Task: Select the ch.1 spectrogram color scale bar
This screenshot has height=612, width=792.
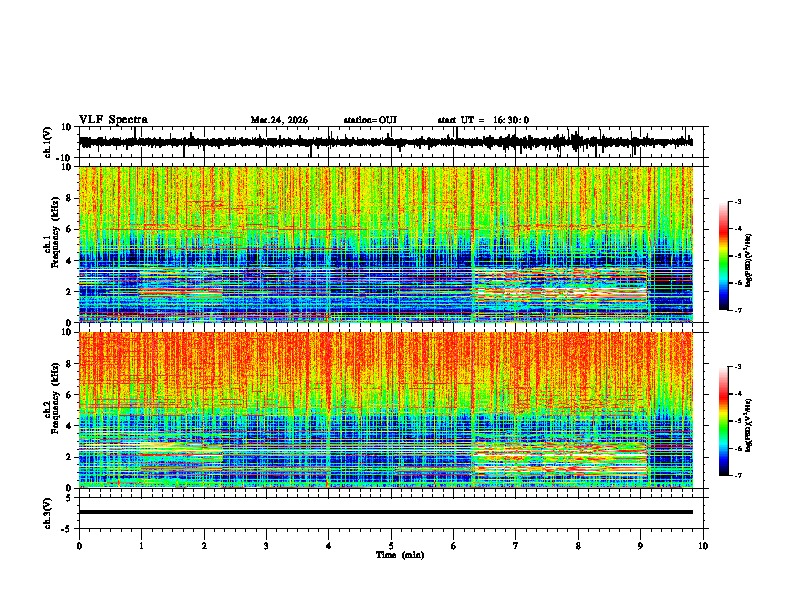Action: 724,256
